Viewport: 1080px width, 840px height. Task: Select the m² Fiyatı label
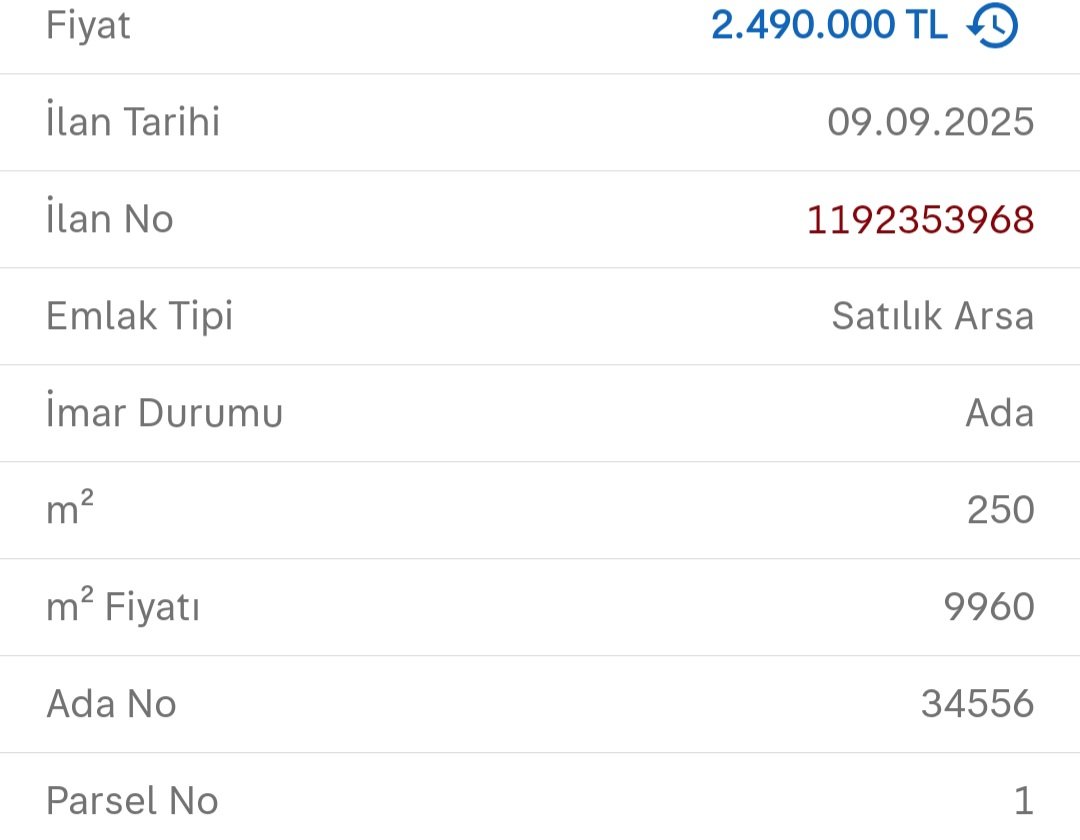123,607
